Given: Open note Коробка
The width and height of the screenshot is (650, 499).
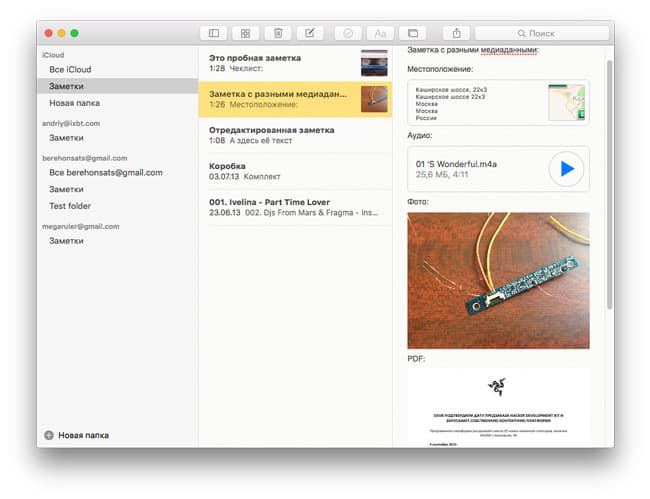Looking at the screenshot, I should coord(295,171).
